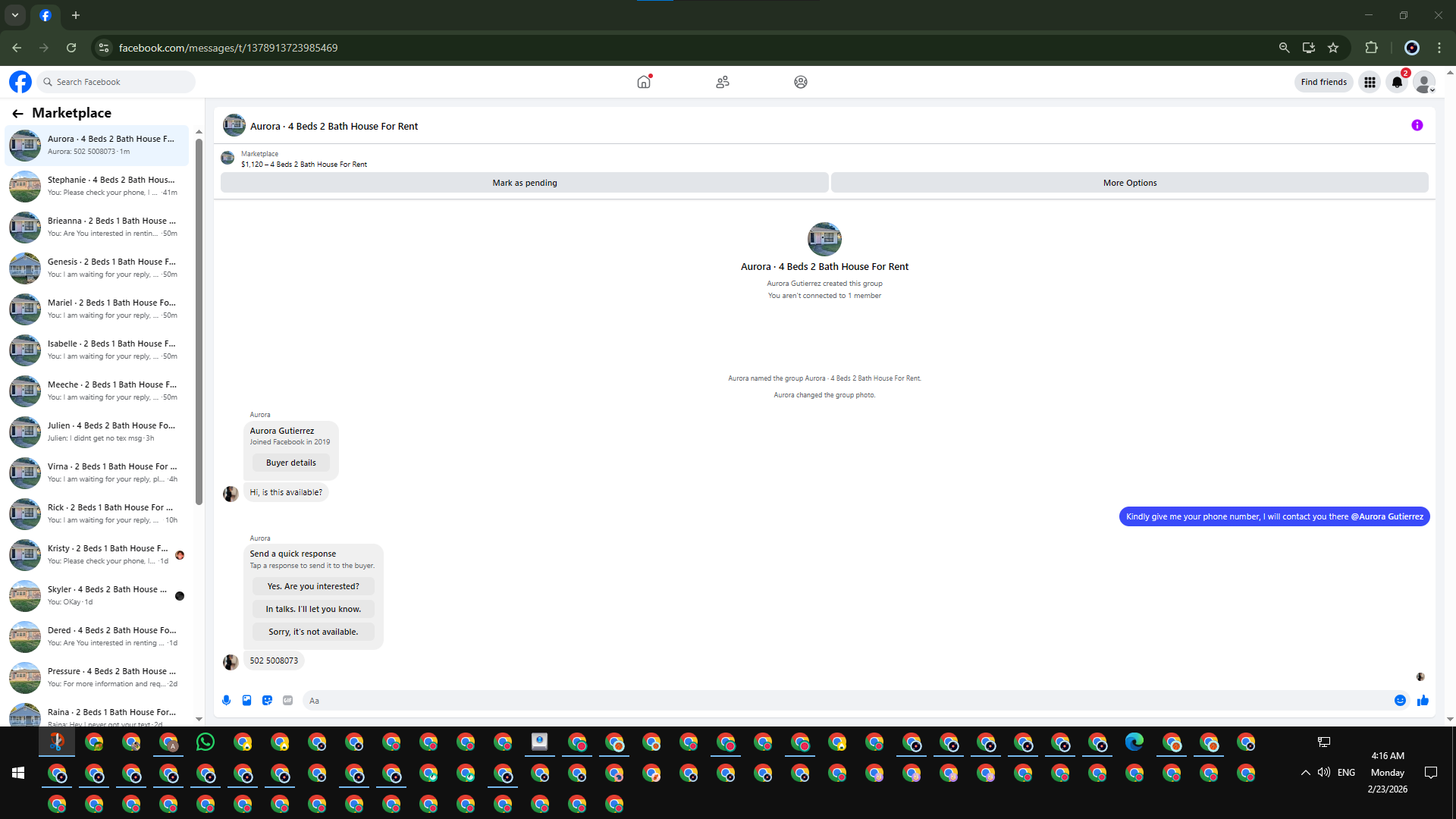Open Microsoft Edge from the taskbar
The width and height of the screenshot is (1456, 819).
(1134, 742)
